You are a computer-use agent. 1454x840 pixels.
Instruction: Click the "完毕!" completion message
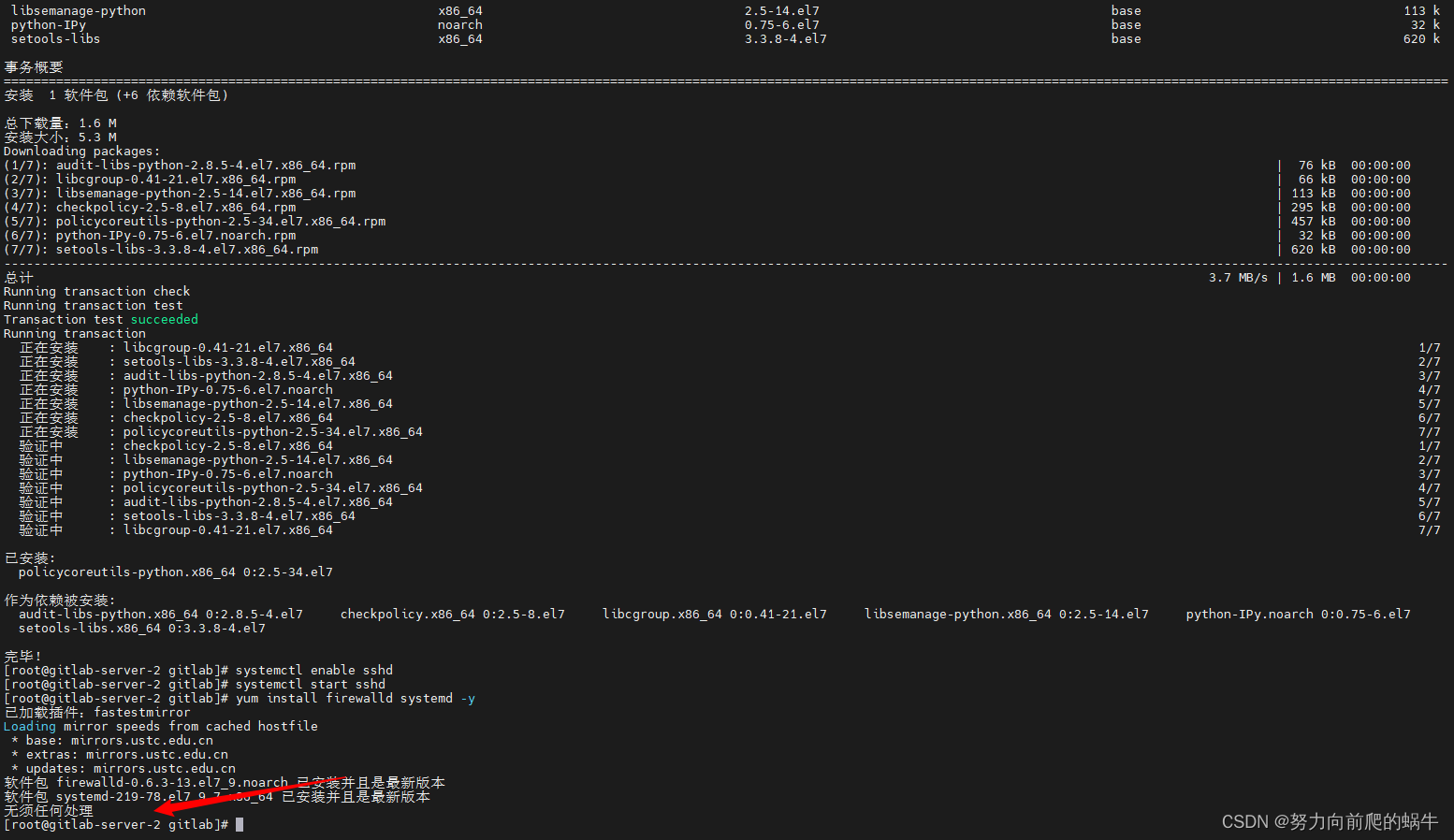23,657
